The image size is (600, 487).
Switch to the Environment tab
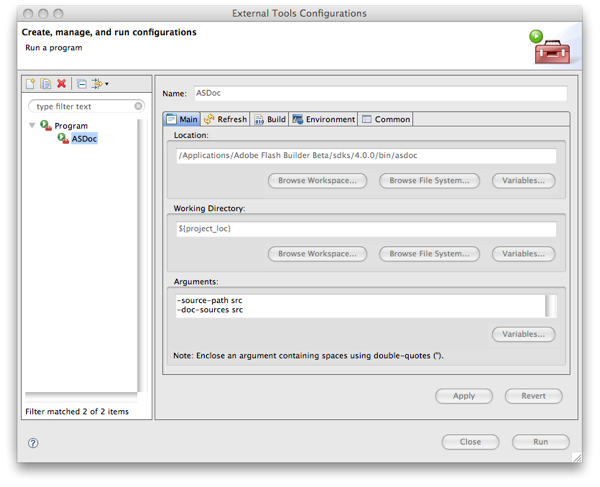[x=324, y=119]
